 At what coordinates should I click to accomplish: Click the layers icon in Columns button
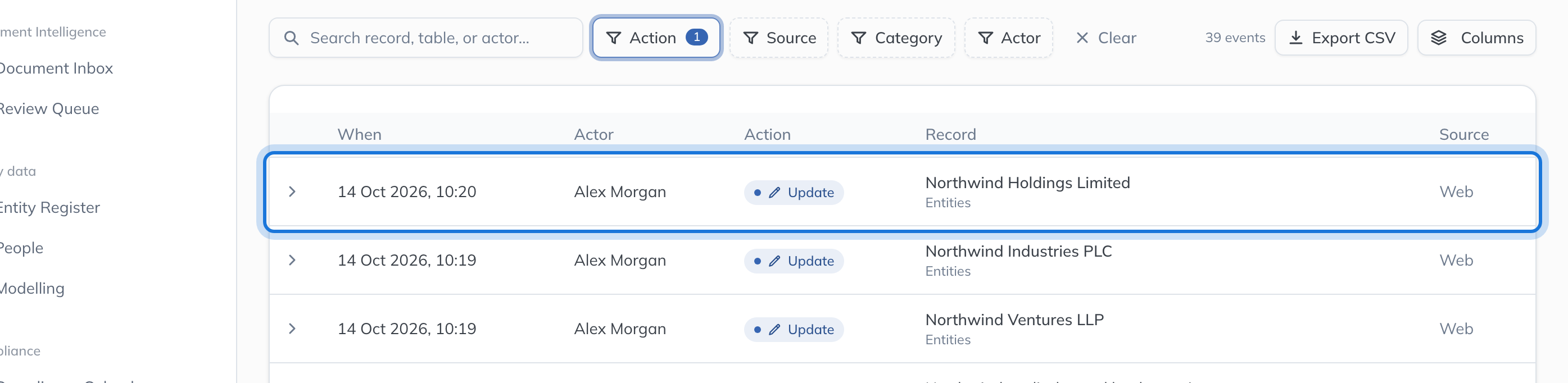tap(1438, 38)
